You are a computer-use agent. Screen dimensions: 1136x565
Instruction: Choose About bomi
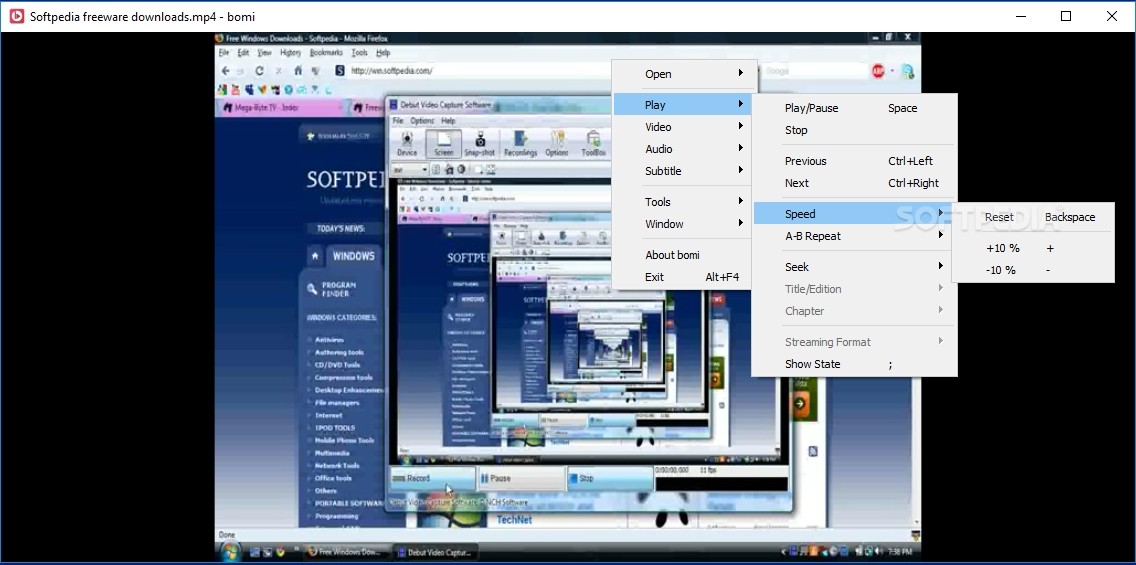click(684, 254)
